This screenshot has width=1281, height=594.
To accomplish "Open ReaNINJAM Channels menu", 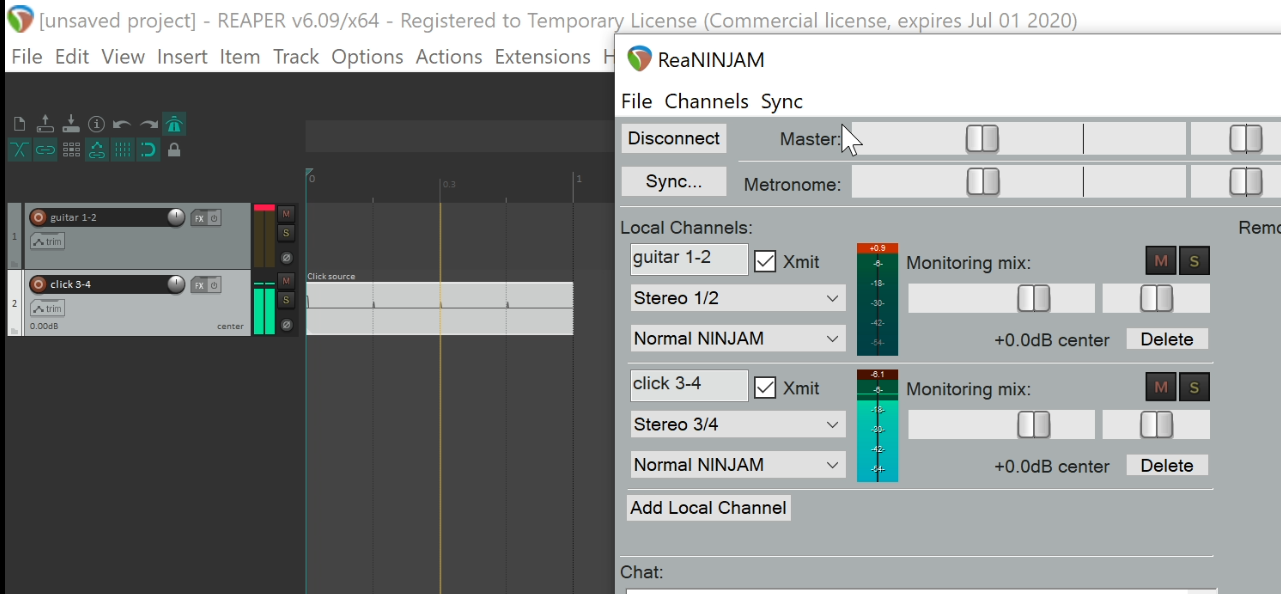I will click(706, 101).
